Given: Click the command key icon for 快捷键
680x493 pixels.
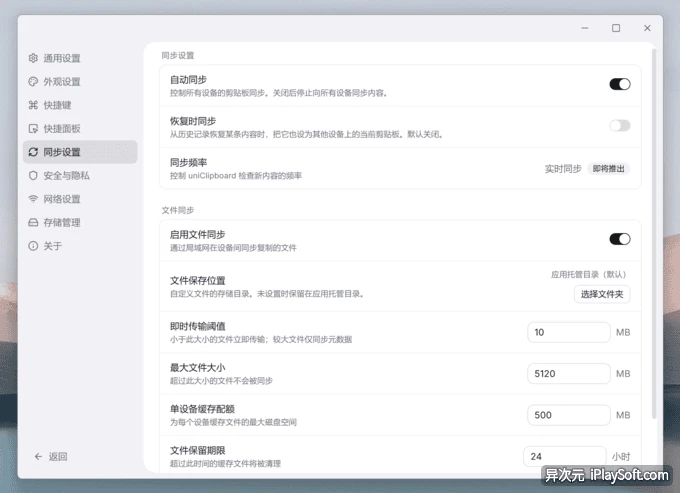Looking at the screenshot, I should click(33, 105).
